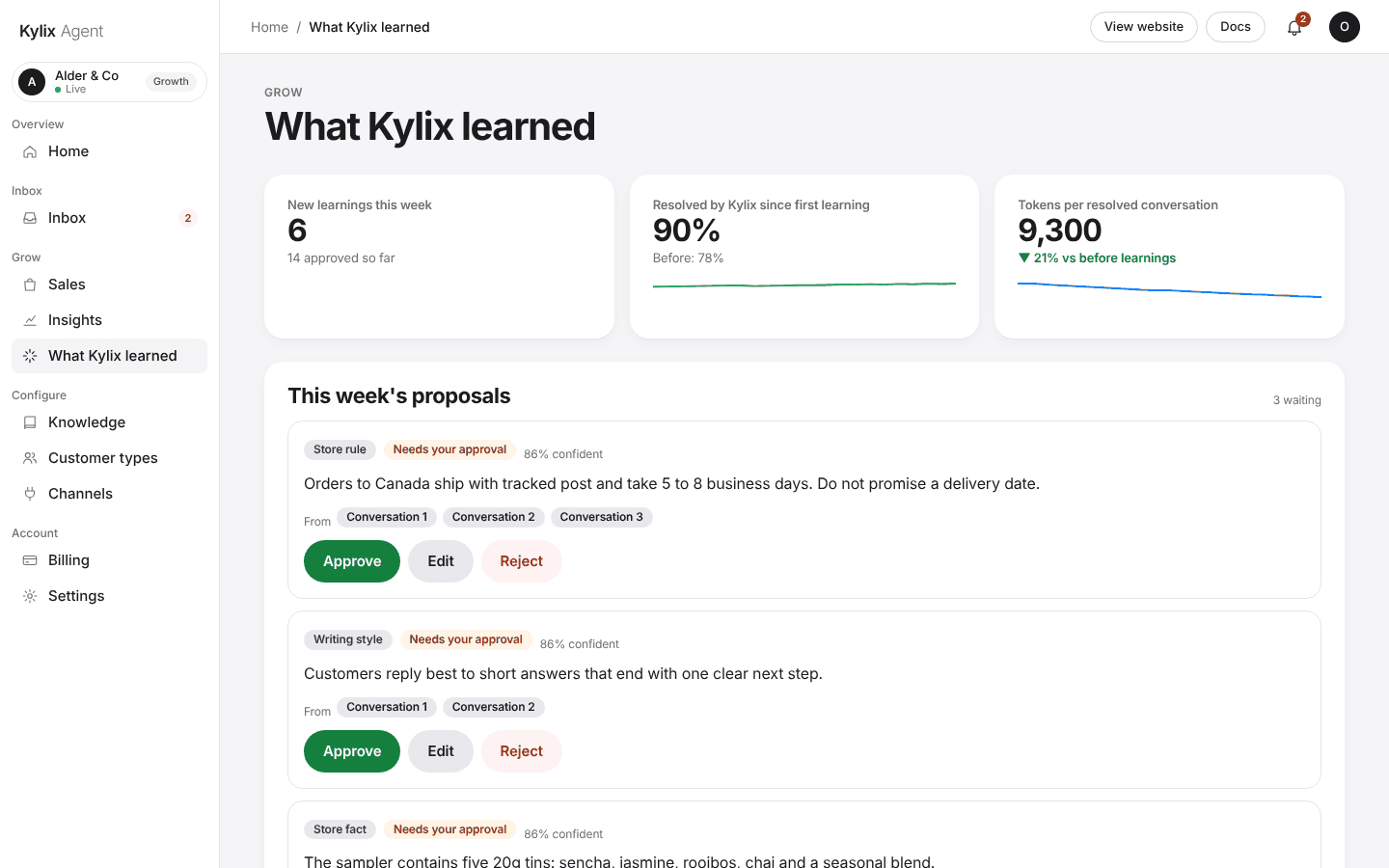Open Conversation 1 in writing style proposal

click(387, 707)
